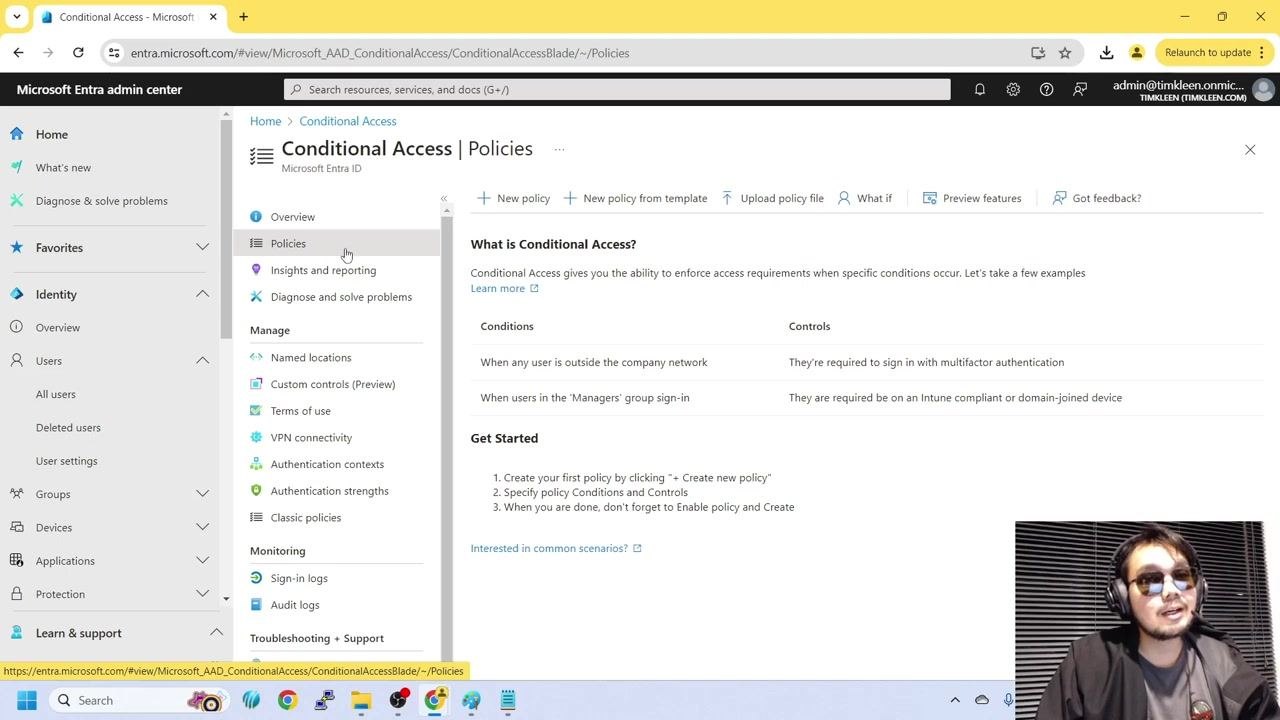Open the feedback icon in top bar
The image size is (1280, 720).
pos(1080,89)
